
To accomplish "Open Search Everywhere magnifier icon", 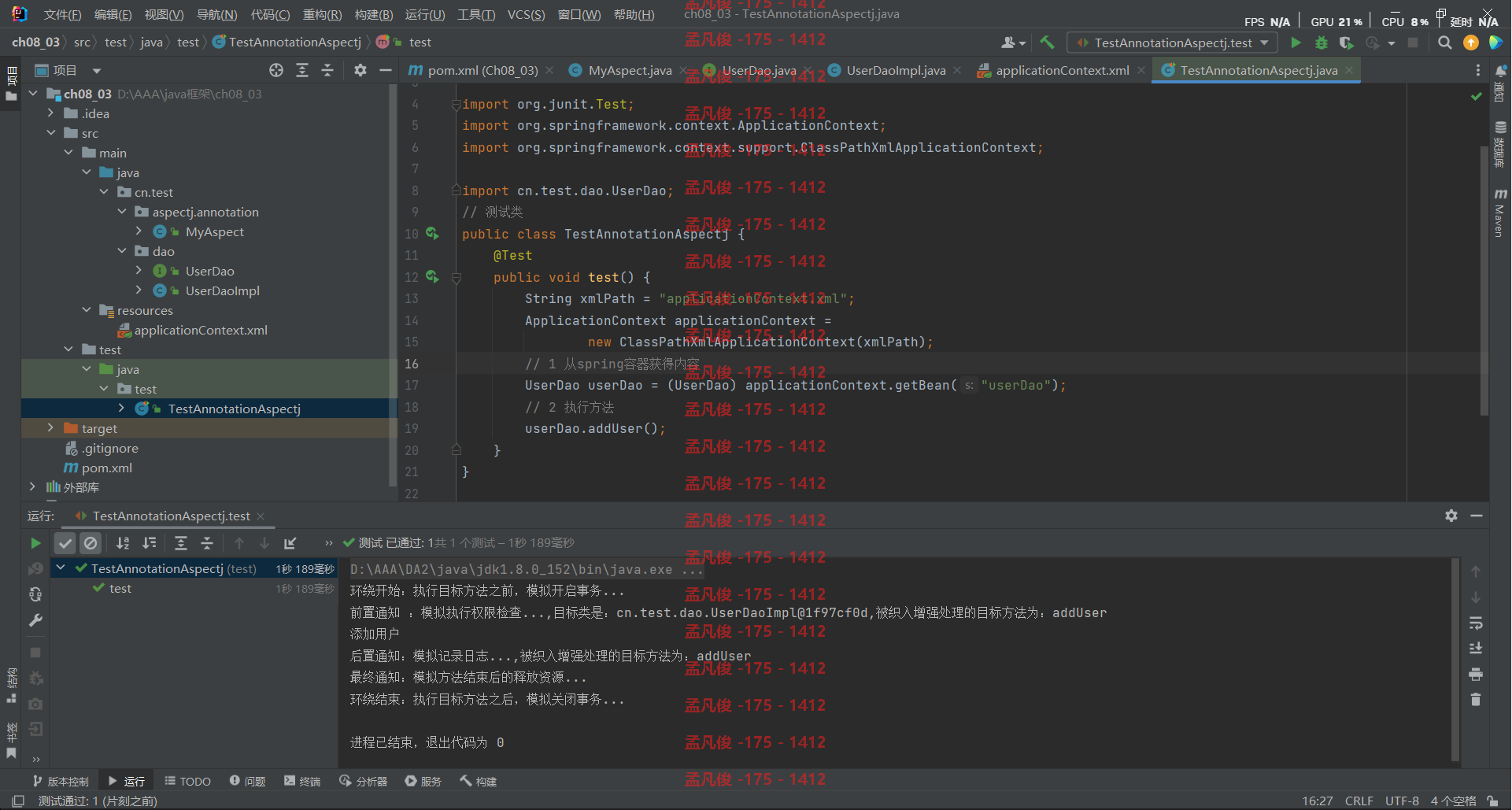I will coord(1445,43).
